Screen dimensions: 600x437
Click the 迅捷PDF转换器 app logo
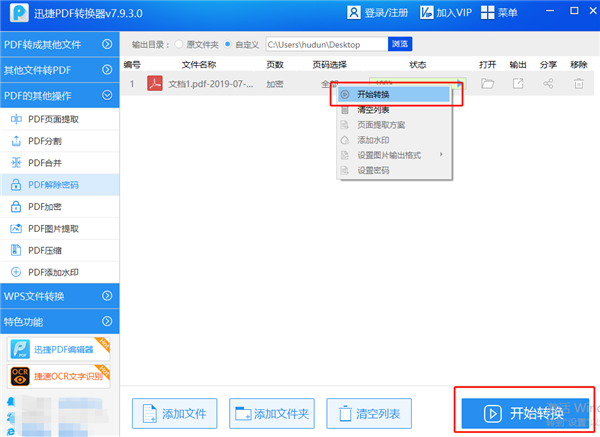coord(19,13)
